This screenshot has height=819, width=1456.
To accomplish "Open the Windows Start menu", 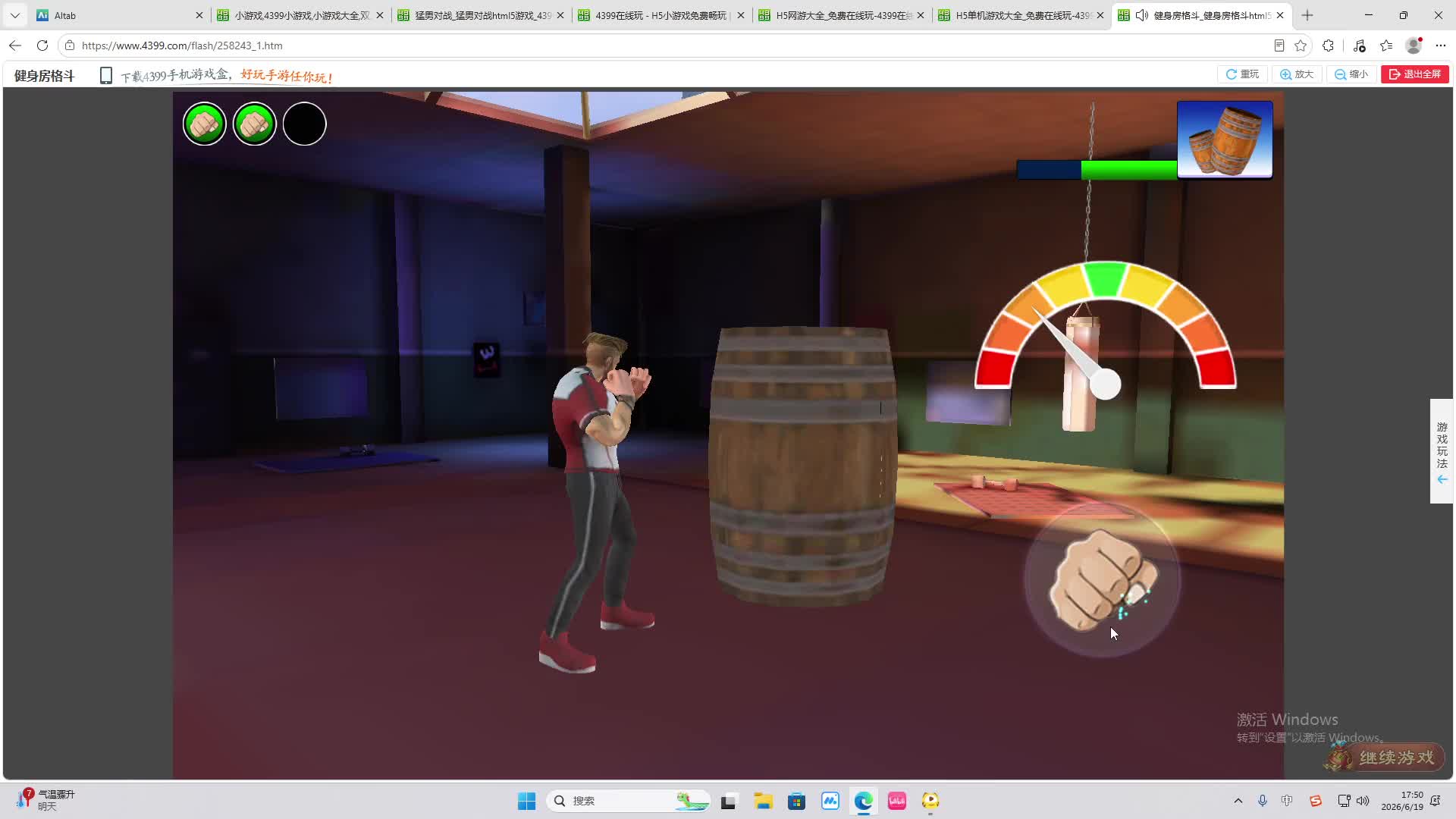I will click(x=526, y=801).
